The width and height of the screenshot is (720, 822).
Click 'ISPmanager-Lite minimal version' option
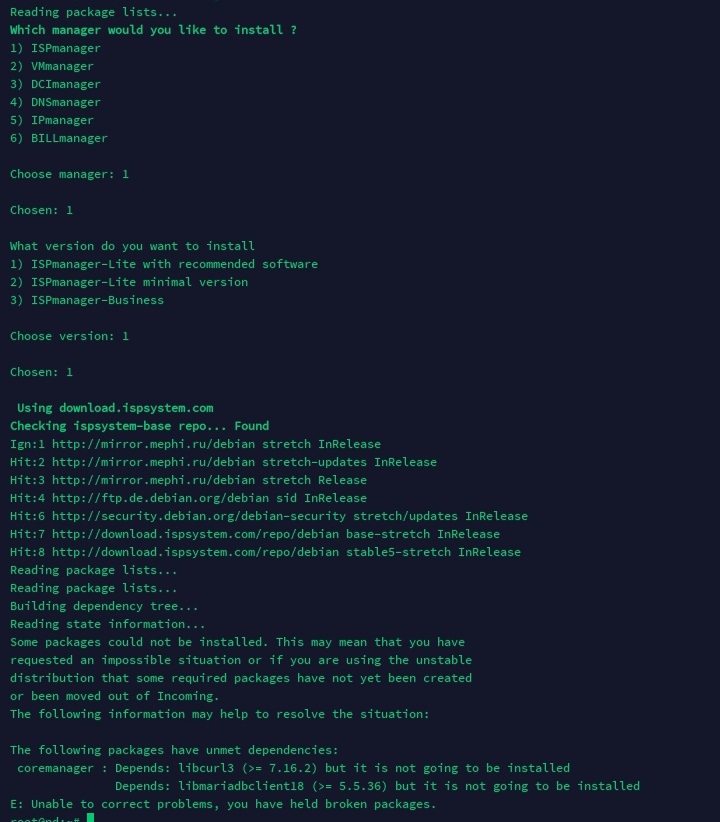pos(129,282)
